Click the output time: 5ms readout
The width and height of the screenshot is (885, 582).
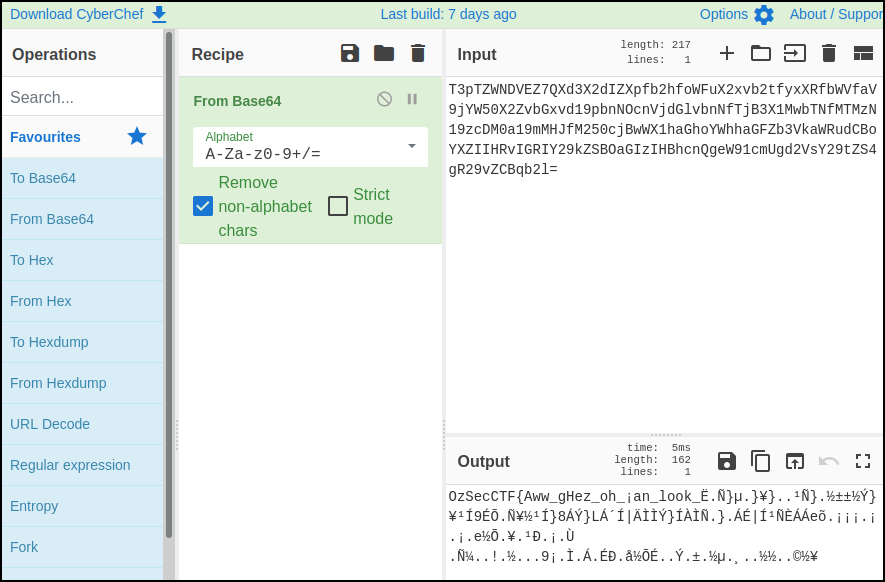[x=659, y=448]
